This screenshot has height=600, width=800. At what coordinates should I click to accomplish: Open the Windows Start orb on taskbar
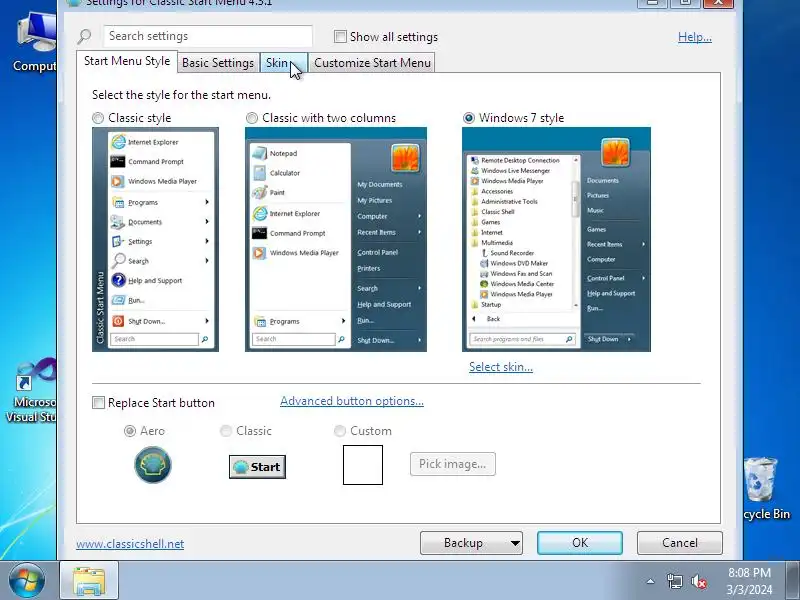26,580
